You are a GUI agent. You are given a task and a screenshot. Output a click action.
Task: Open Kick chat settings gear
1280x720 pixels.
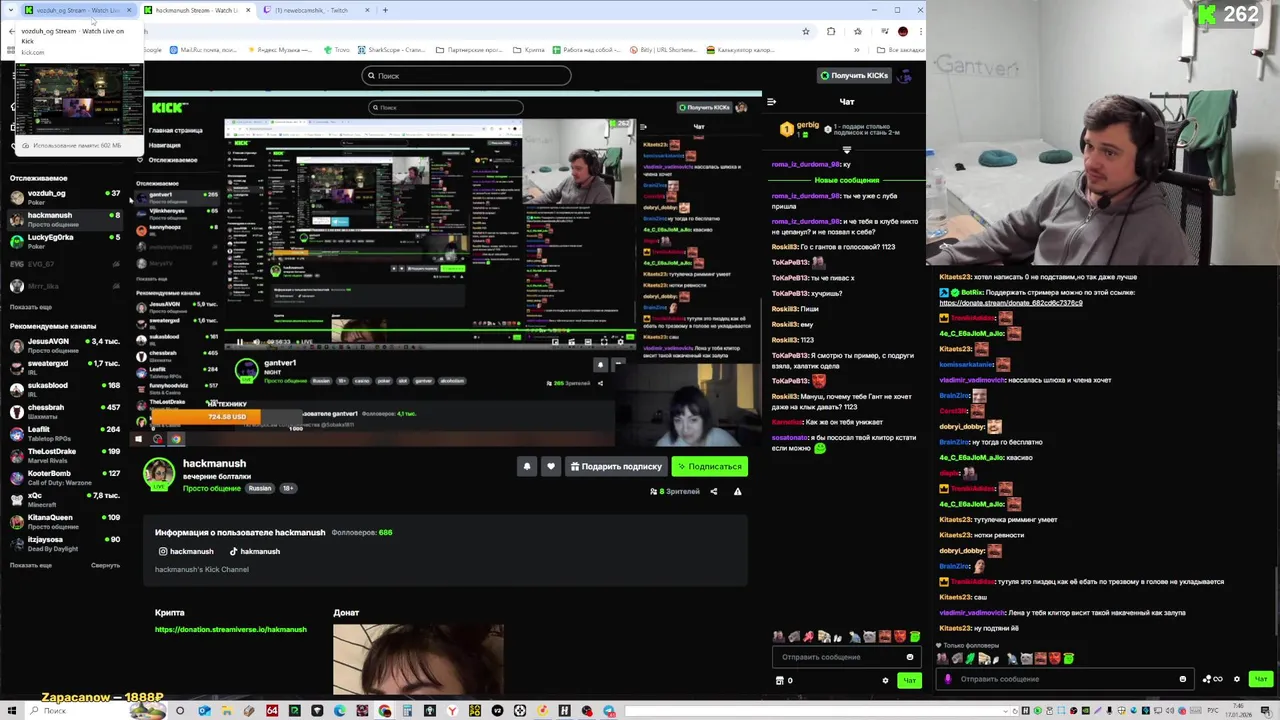885,680
